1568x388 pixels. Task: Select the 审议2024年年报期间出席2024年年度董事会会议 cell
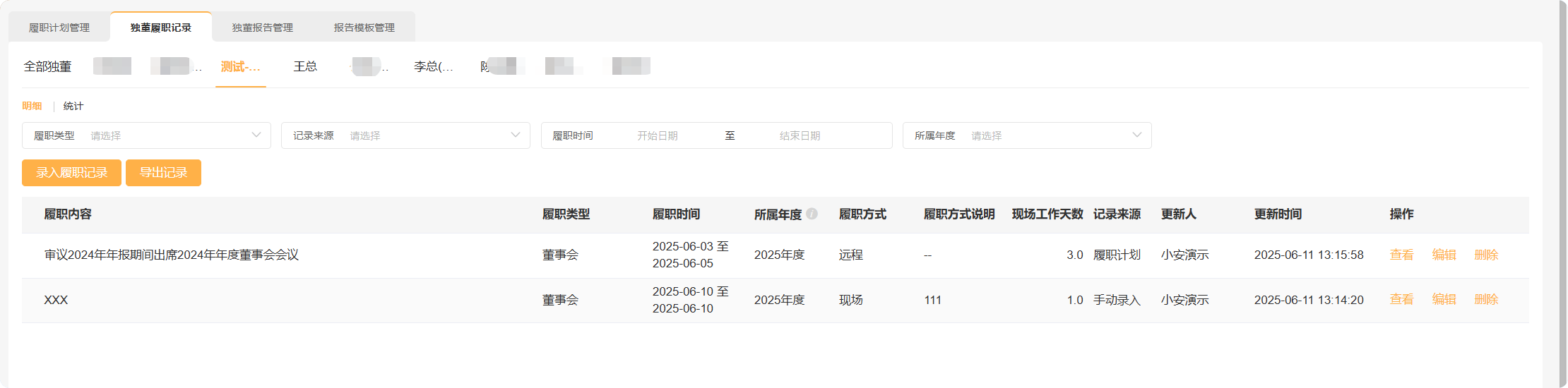[x=172, y=255]
